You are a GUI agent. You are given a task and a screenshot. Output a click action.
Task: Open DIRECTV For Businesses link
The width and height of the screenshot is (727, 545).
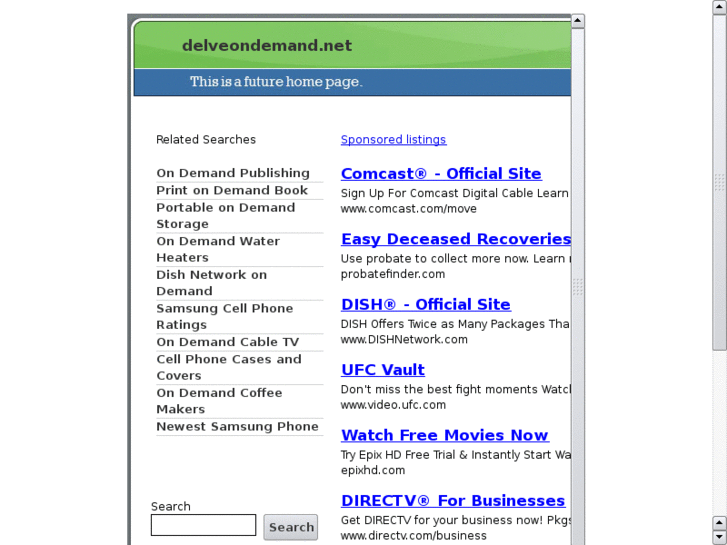click(x=453, y=500)
